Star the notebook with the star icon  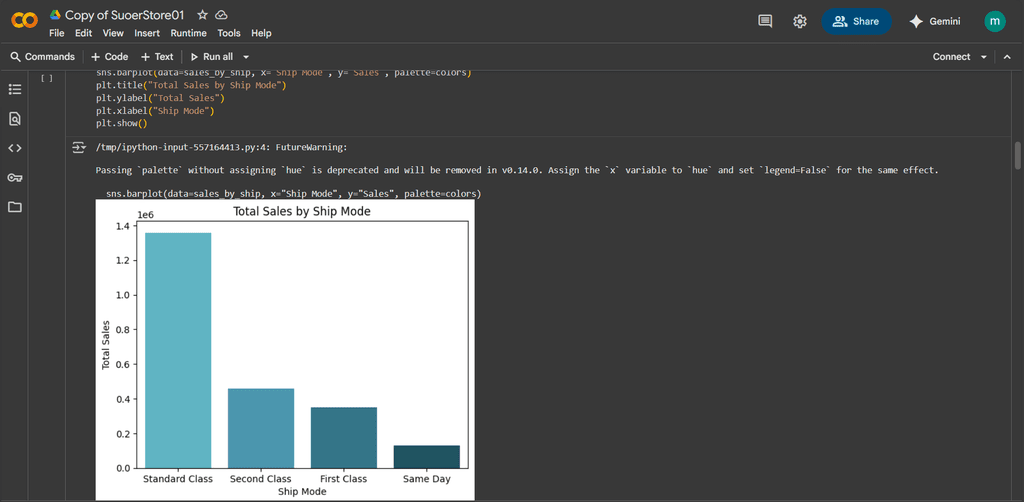pos(202,15)
